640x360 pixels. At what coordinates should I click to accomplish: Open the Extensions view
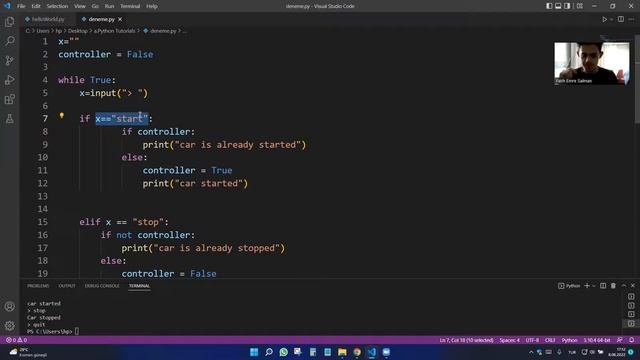(x=9, y=99)
